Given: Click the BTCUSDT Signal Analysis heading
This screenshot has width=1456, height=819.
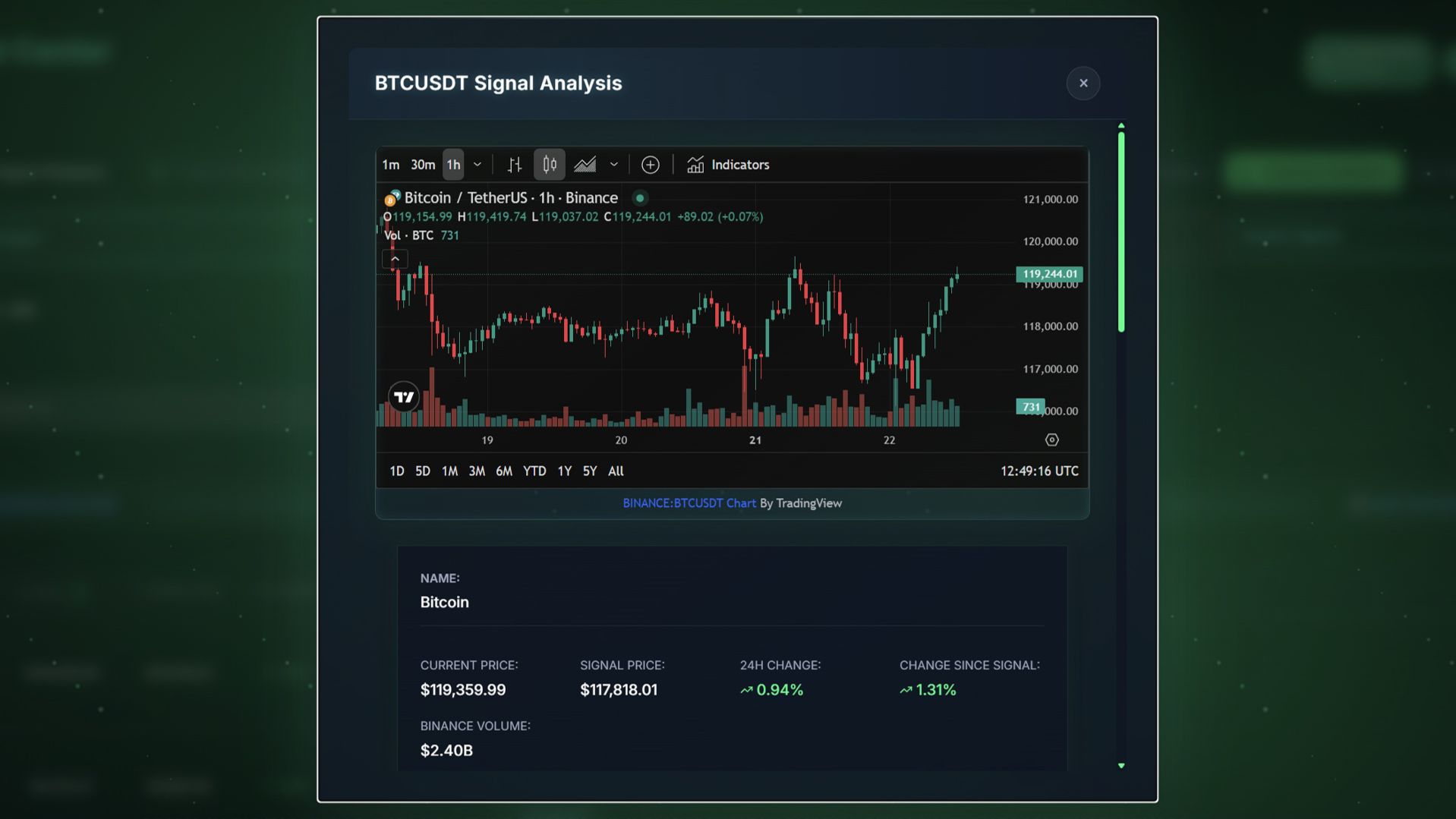Looking at the screenshot, I should 498,83.
